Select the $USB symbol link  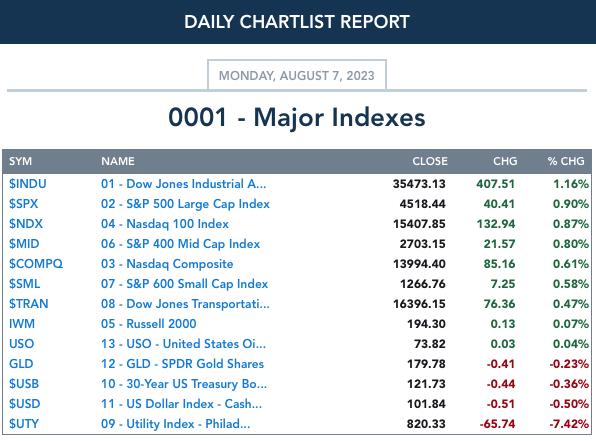24,384
